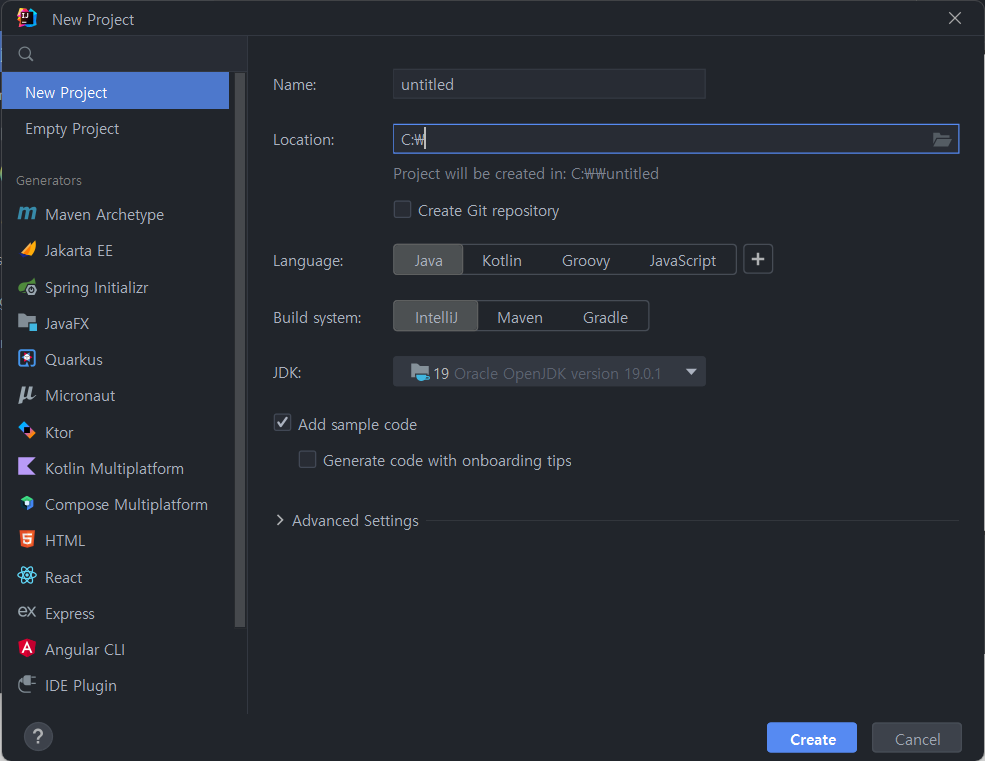Viewport: 985px width, 761px height.
Task: Pick the Quarkus generator icon
Action: pyautogui.click(x=27, y=359)
